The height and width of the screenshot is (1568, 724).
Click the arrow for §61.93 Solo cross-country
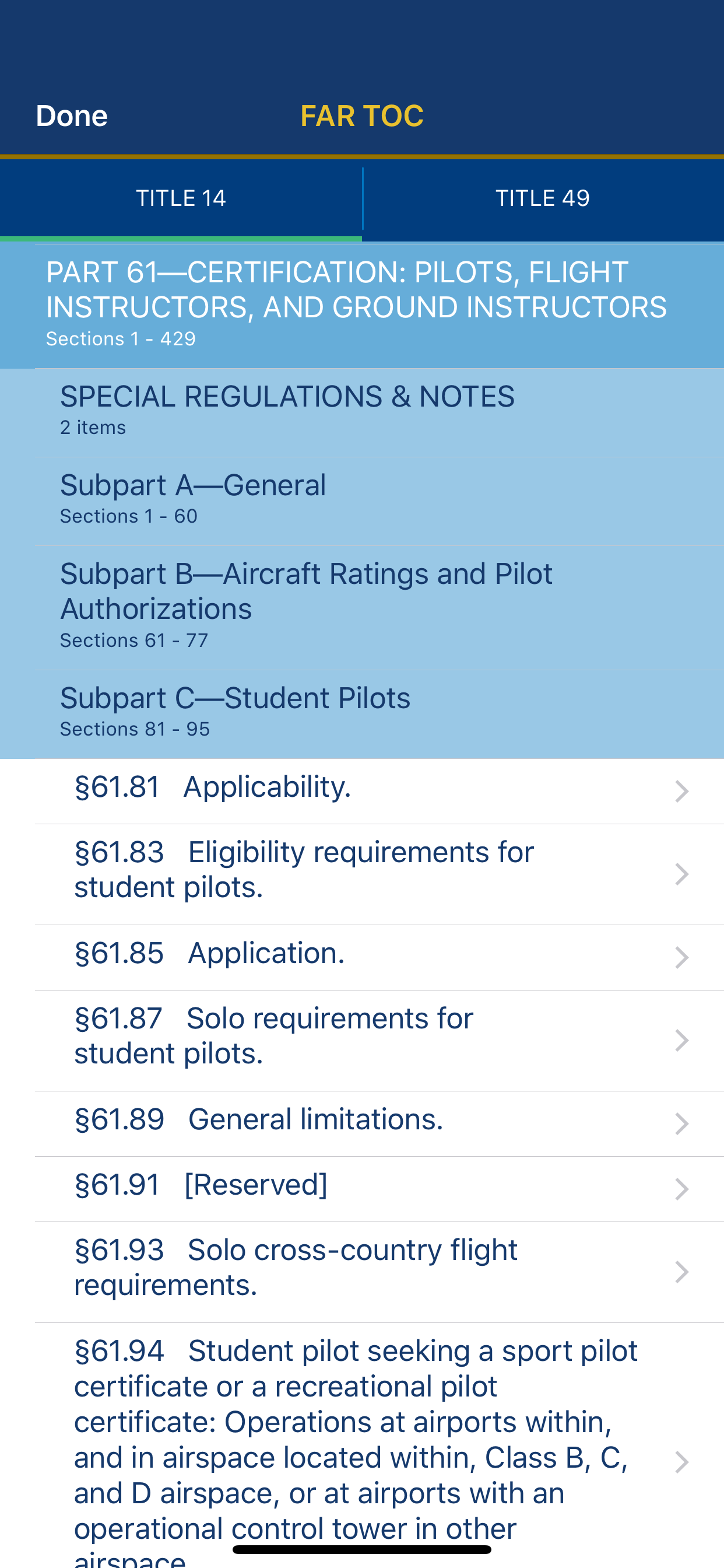coord(681,1272)
